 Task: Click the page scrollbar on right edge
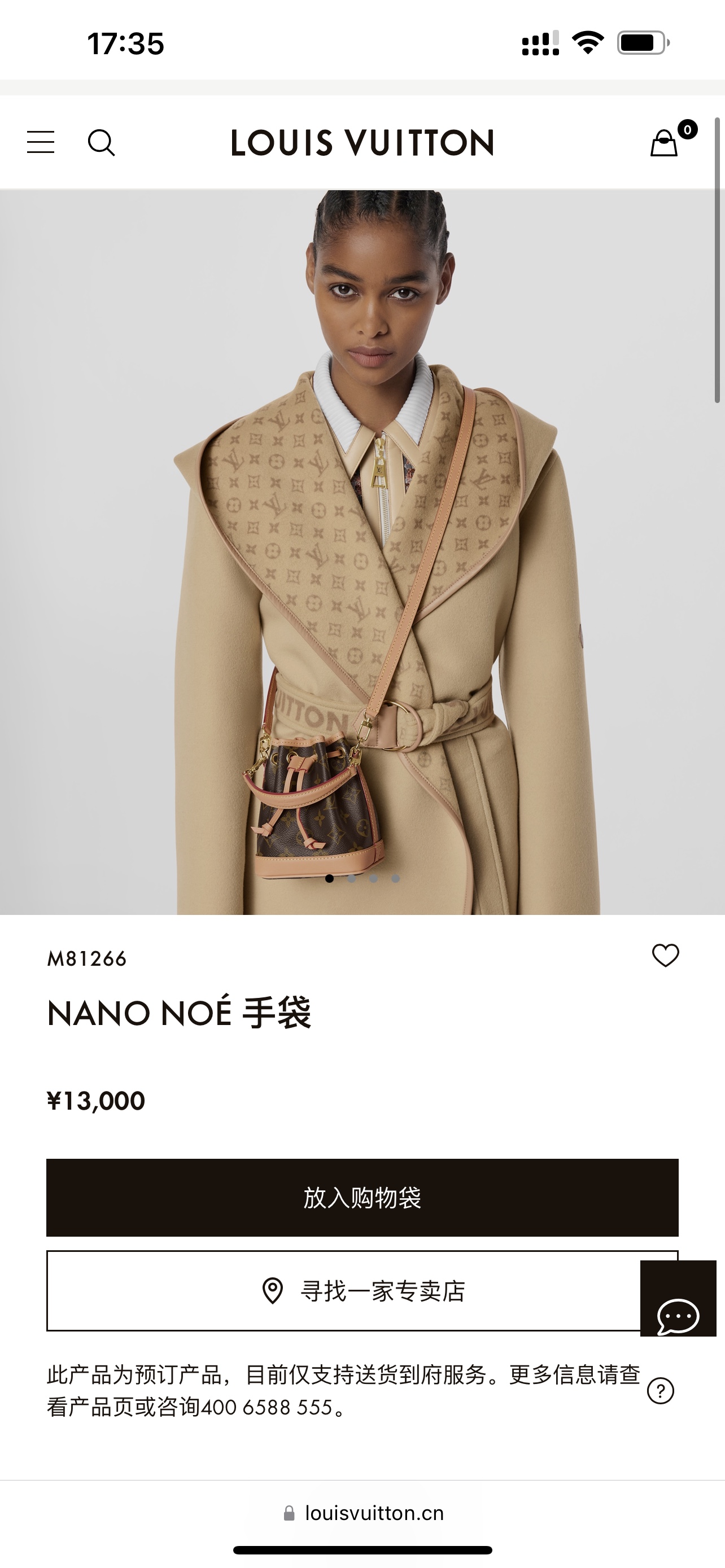tap(718, 260)
